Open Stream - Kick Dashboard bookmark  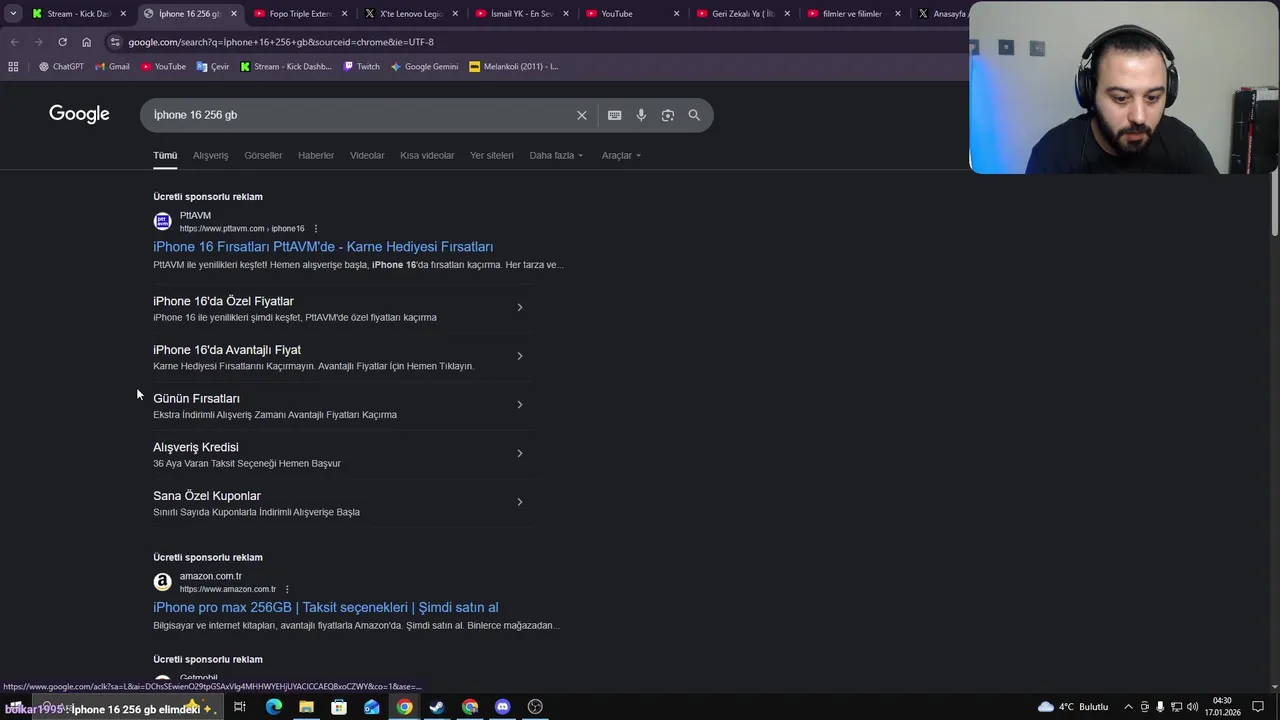coord(286,67)
